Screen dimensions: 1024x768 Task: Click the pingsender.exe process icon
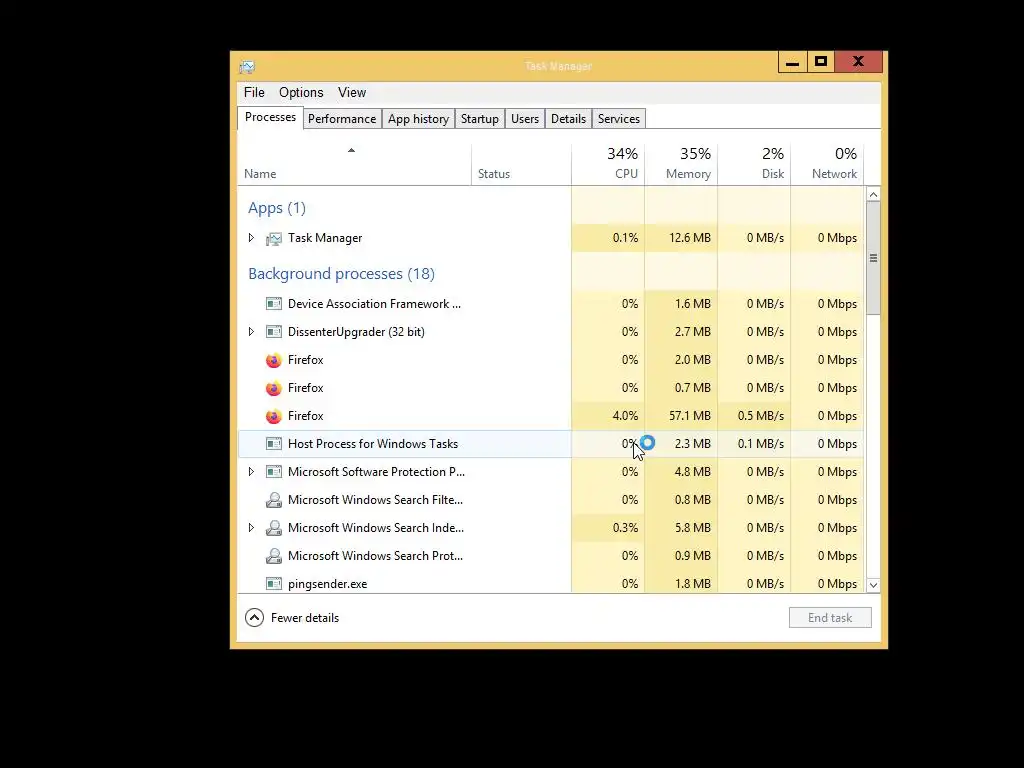pos(274,584)
